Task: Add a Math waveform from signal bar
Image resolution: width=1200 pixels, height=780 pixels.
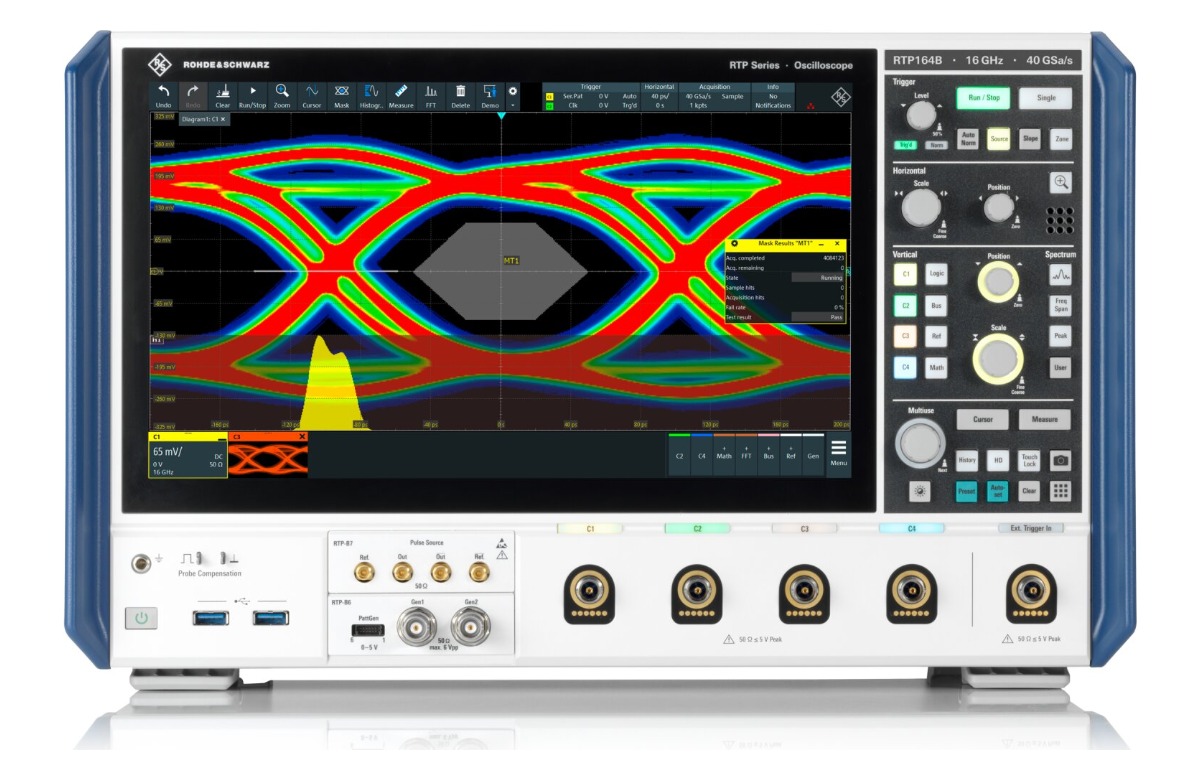Action: click(x=724, y=453)
